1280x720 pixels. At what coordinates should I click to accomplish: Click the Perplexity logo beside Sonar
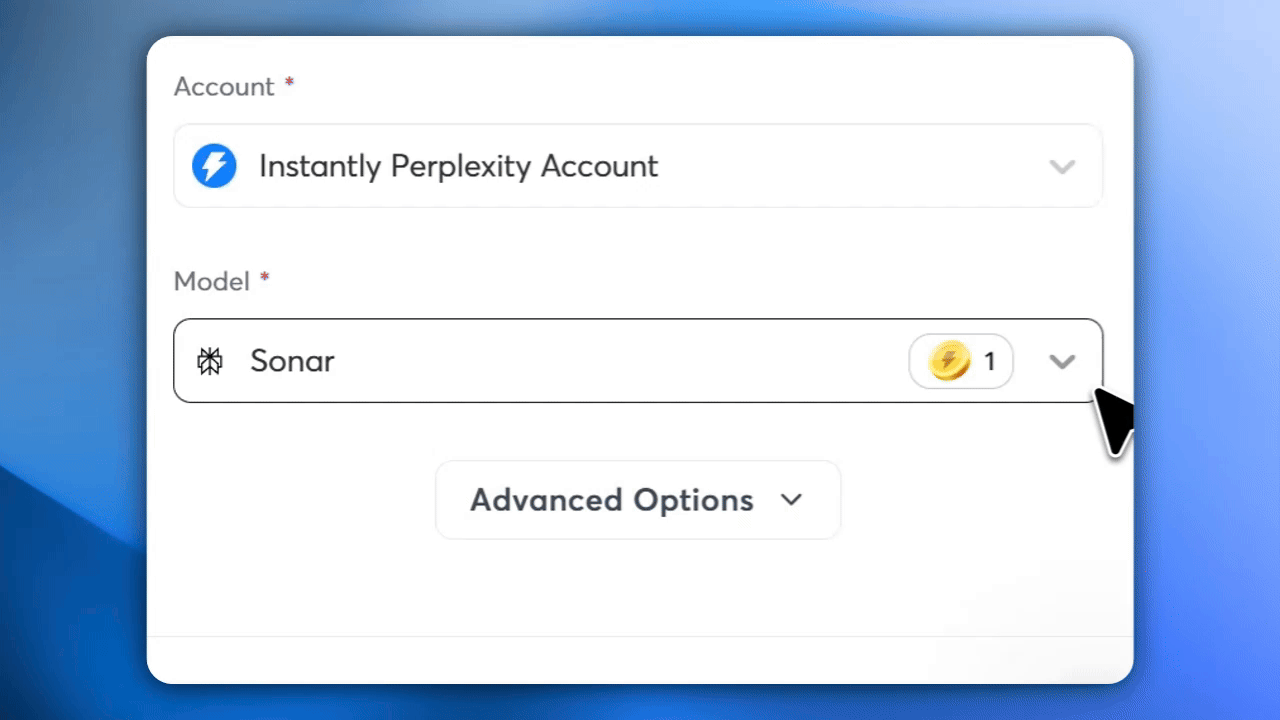coord(210,361)
